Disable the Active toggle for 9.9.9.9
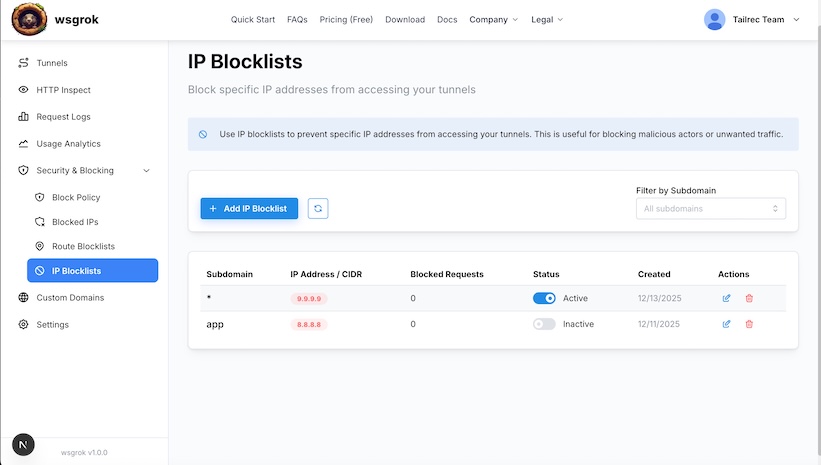The image size is (821, 465). pos(544,298)
